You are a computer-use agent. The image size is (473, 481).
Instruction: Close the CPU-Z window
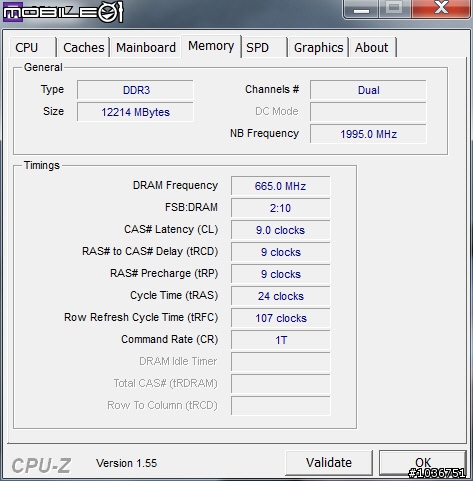coord(441,8)
